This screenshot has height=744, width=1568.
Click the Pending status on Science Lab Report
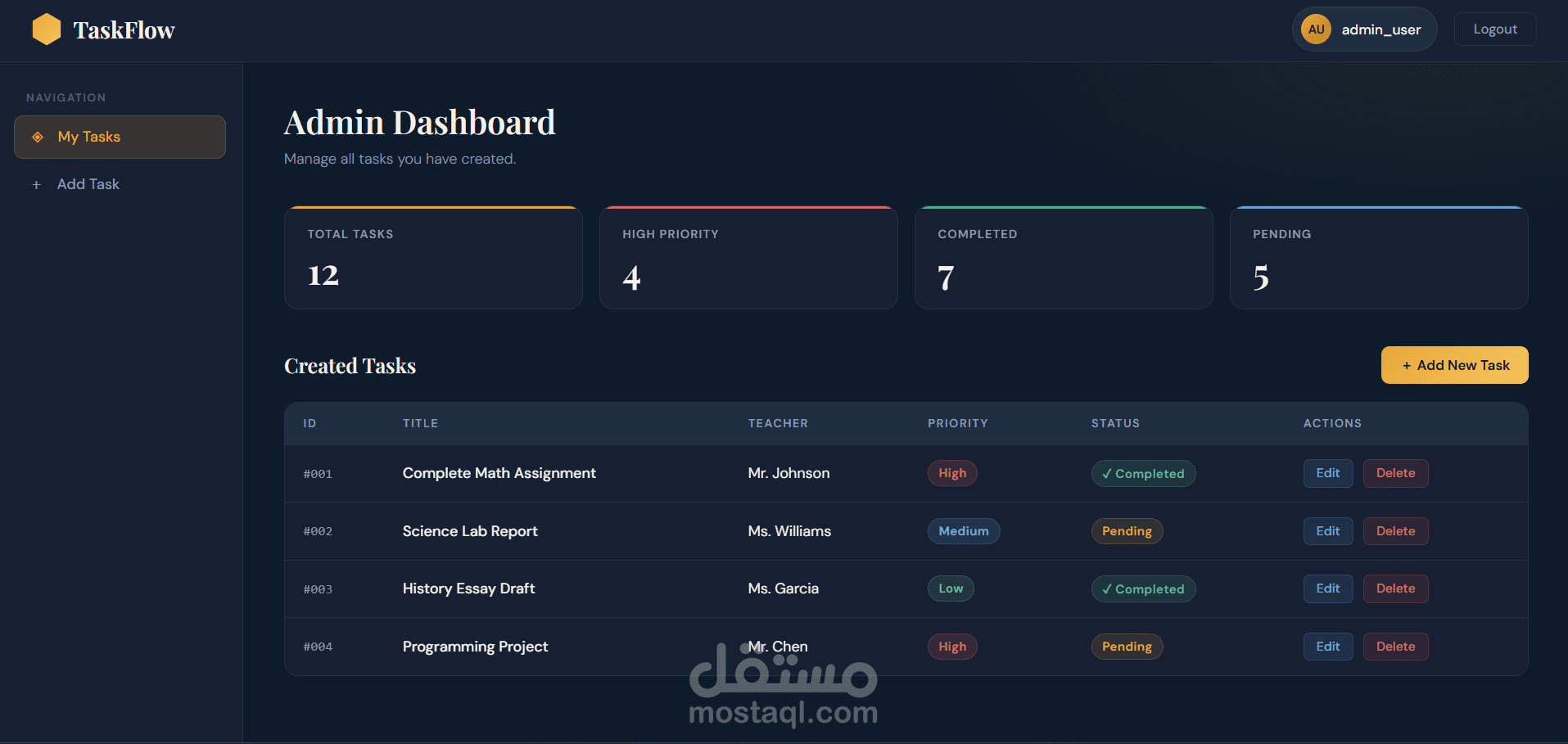click(x=1127, y=531)
